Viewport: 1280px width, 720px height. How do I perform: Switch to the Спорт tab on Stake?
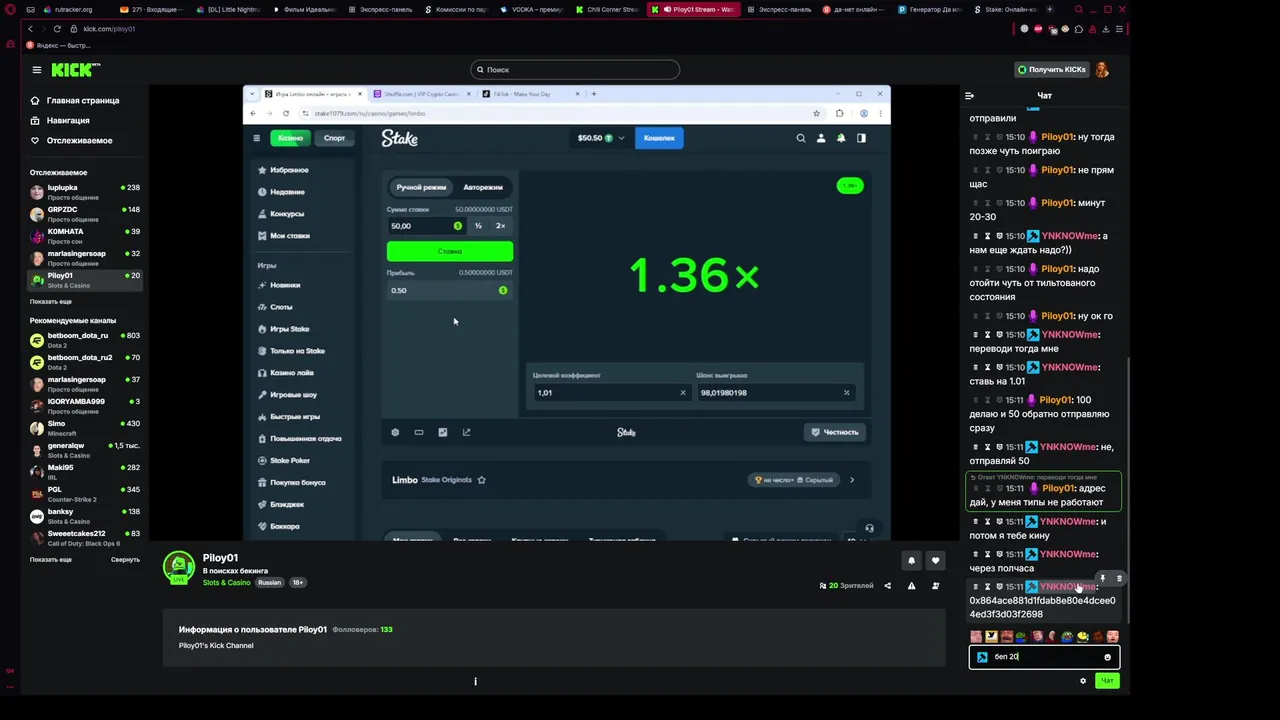tap(334, 138)
